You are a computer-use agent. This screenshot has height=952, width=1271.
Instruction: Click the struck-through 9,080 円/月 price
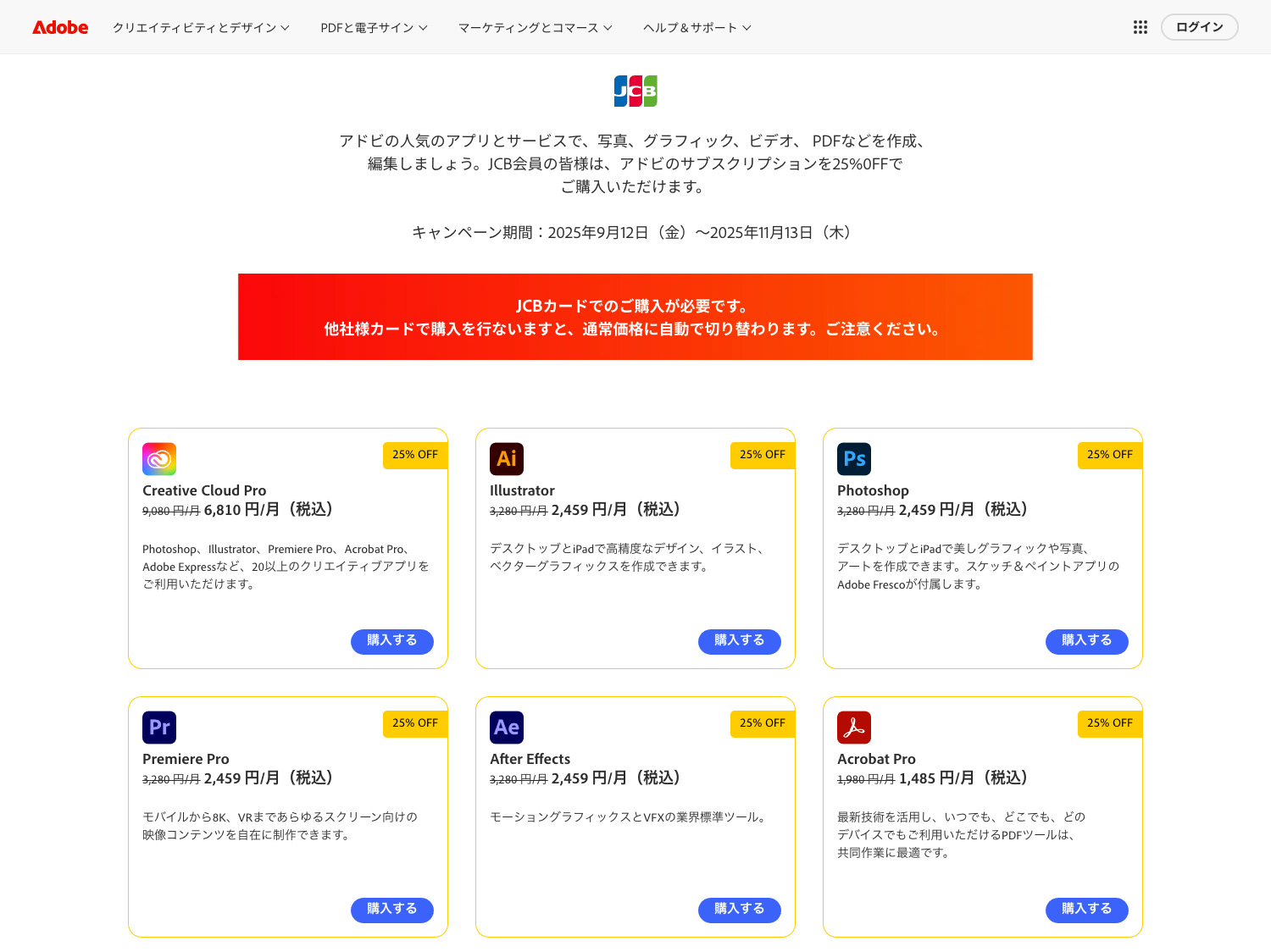[171, 511]
